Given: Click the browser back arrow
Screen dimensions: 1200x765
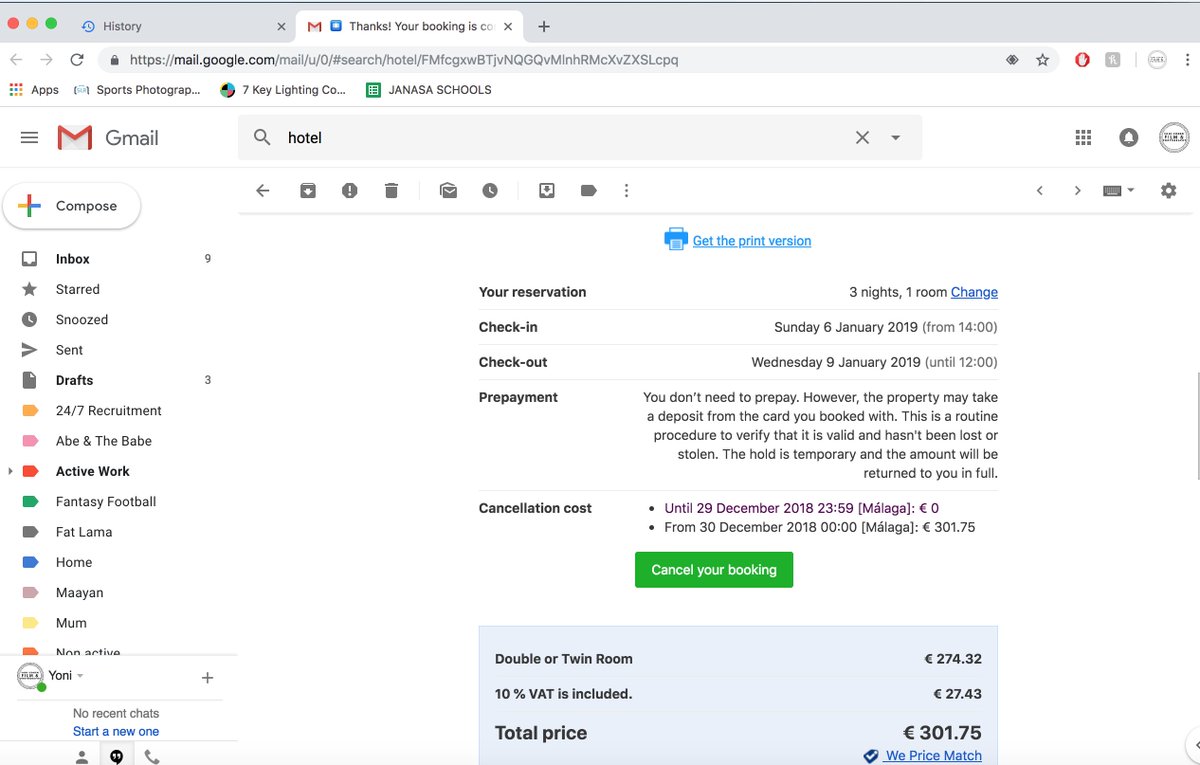Looking at the screenshot, I should (16, 60).
